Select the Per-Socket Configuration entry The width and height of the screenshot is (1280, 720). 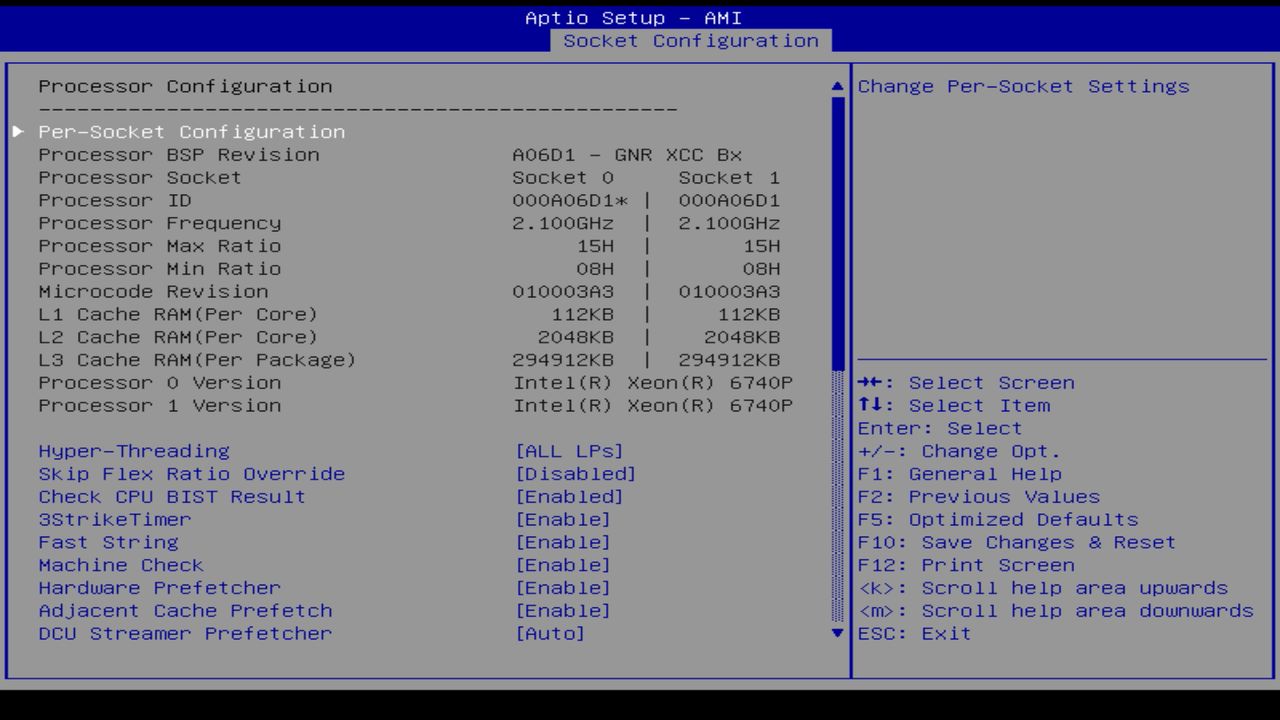190,131
